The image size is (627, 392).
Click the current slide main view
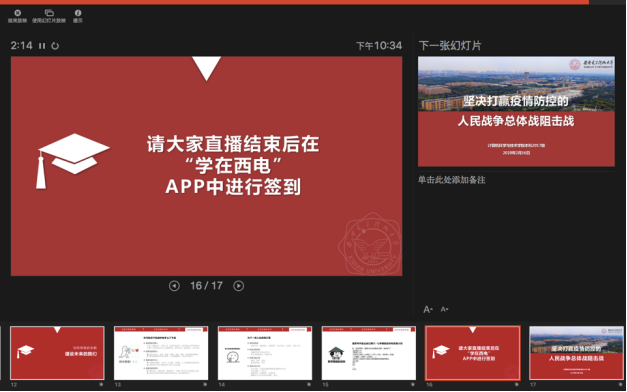click(x=206, y=166)
